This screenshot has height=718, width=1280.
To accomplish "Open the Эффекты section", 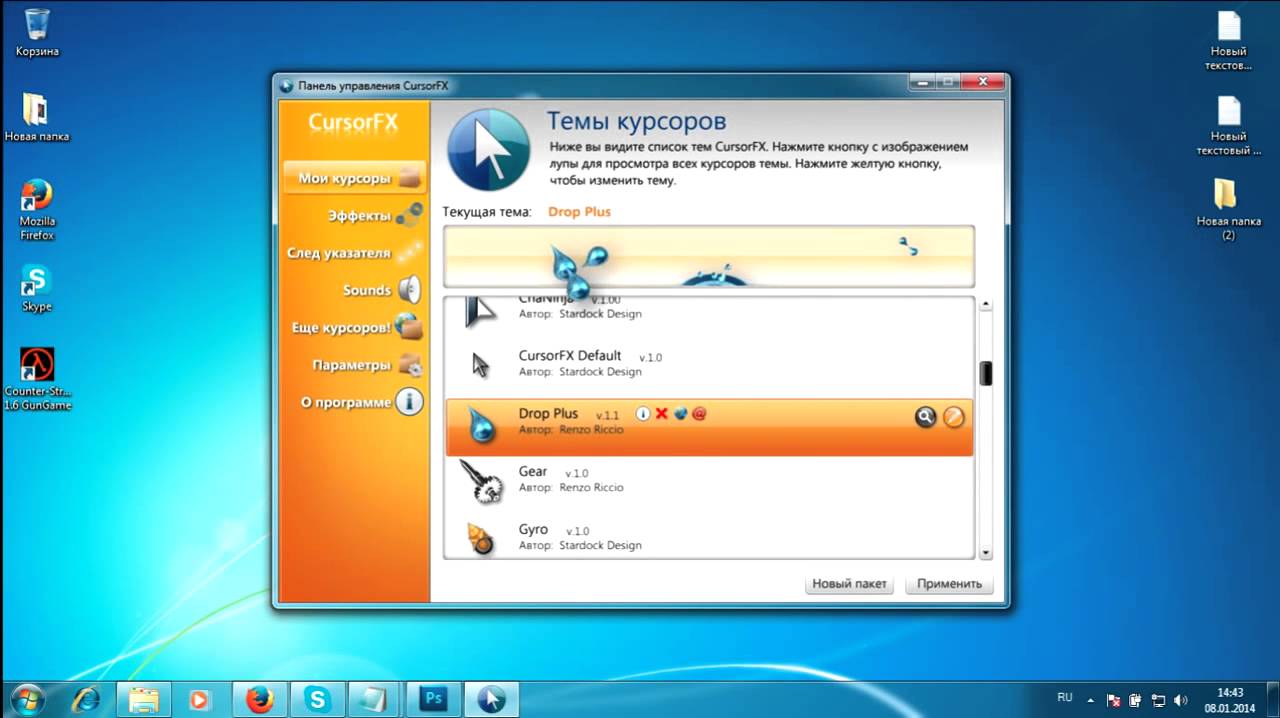I will (375, 215).
